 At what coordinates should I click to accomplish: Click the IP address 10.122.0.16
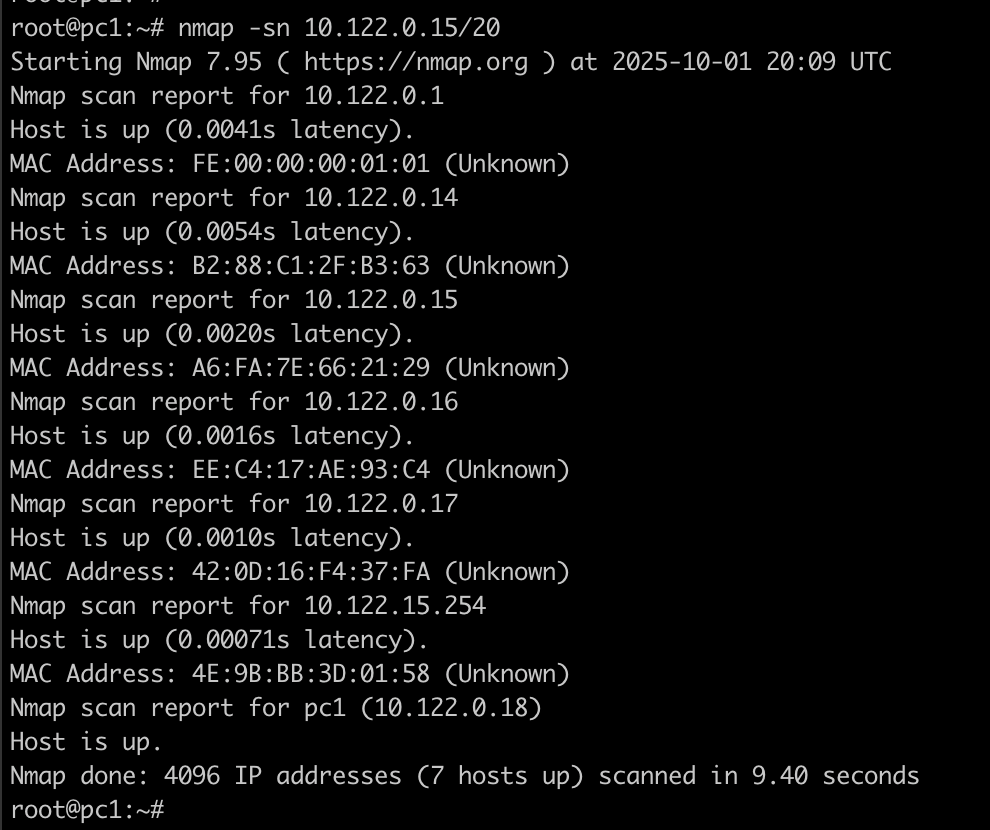pyautogui.click(x=381, y=402)
